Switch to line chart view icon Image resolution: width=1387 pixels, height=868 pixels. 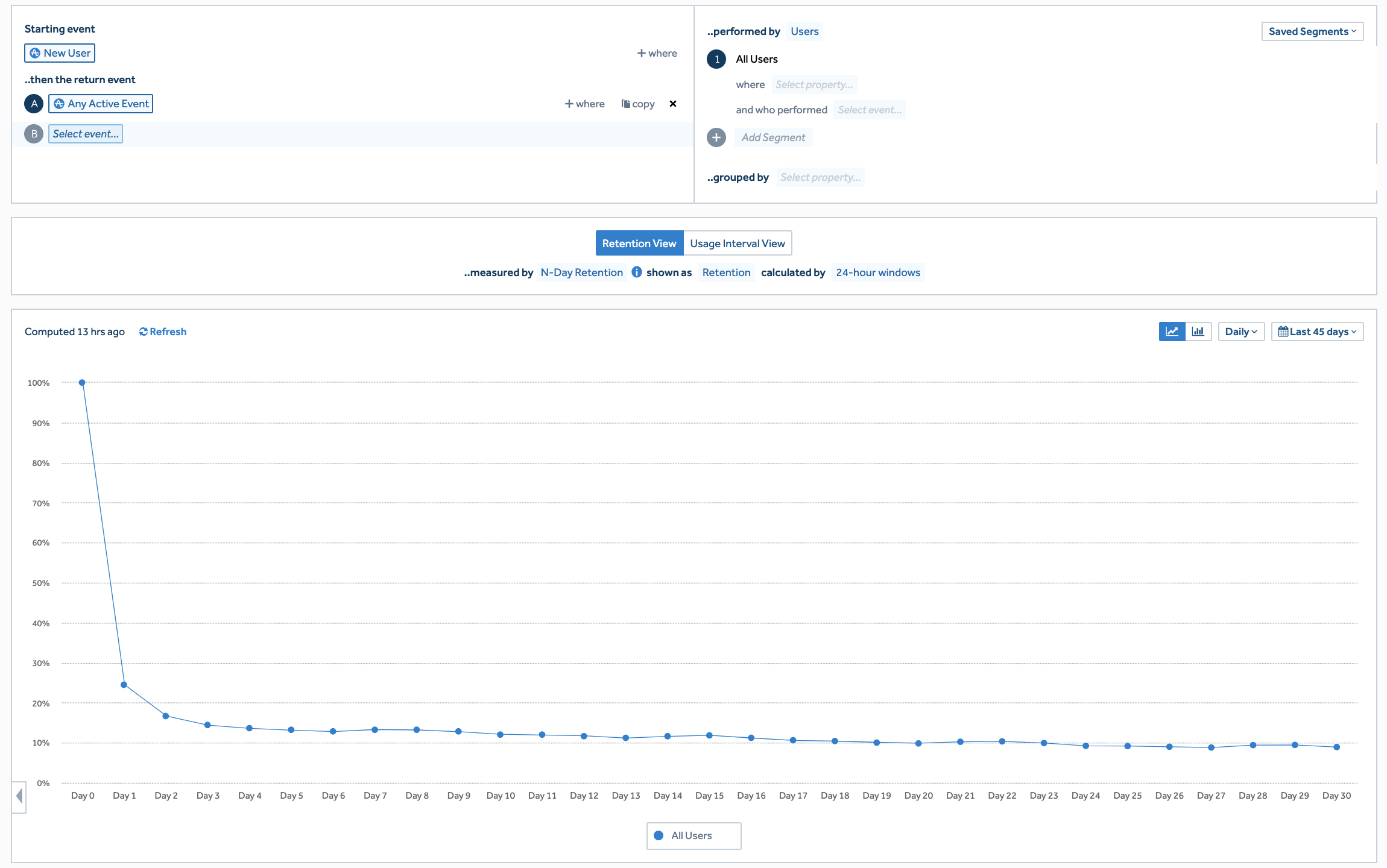coord(1172,332)
